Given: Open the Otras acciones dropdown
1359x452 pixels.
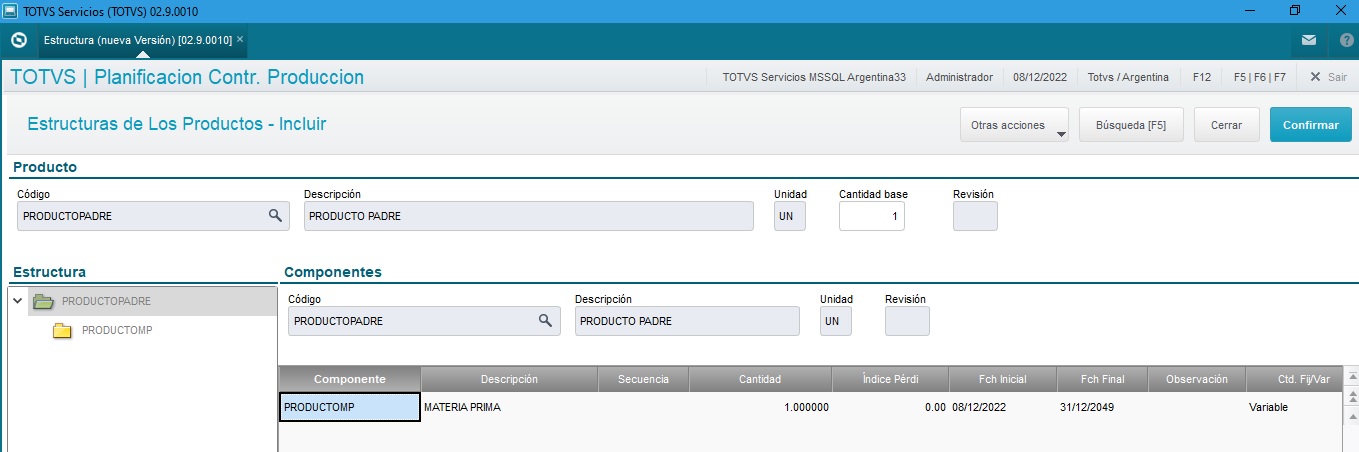Looking at the screenshot, I should [x=1014, y=125].
